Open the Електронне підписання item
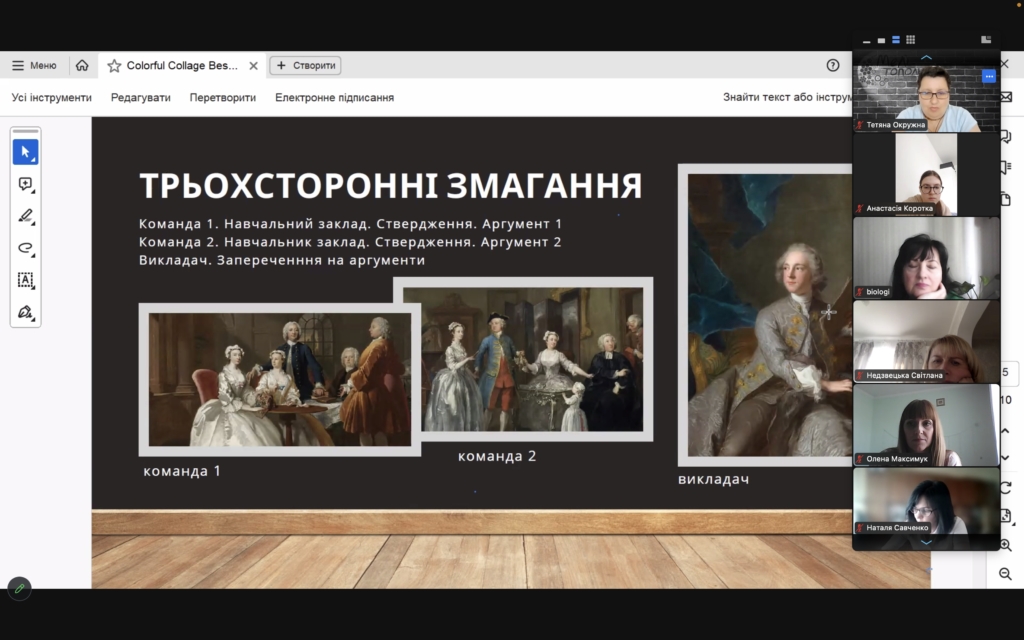Screen dimensions: 1024x640 tap(334, 97)
